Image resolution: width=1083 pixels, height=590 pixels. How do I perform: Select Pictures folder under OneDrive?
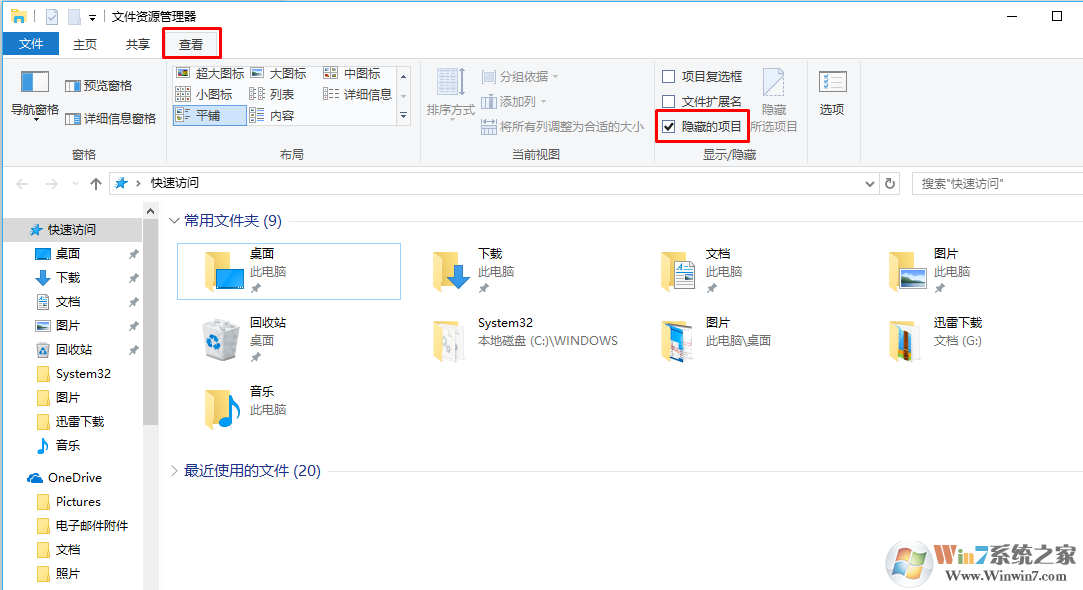(78, 502)
